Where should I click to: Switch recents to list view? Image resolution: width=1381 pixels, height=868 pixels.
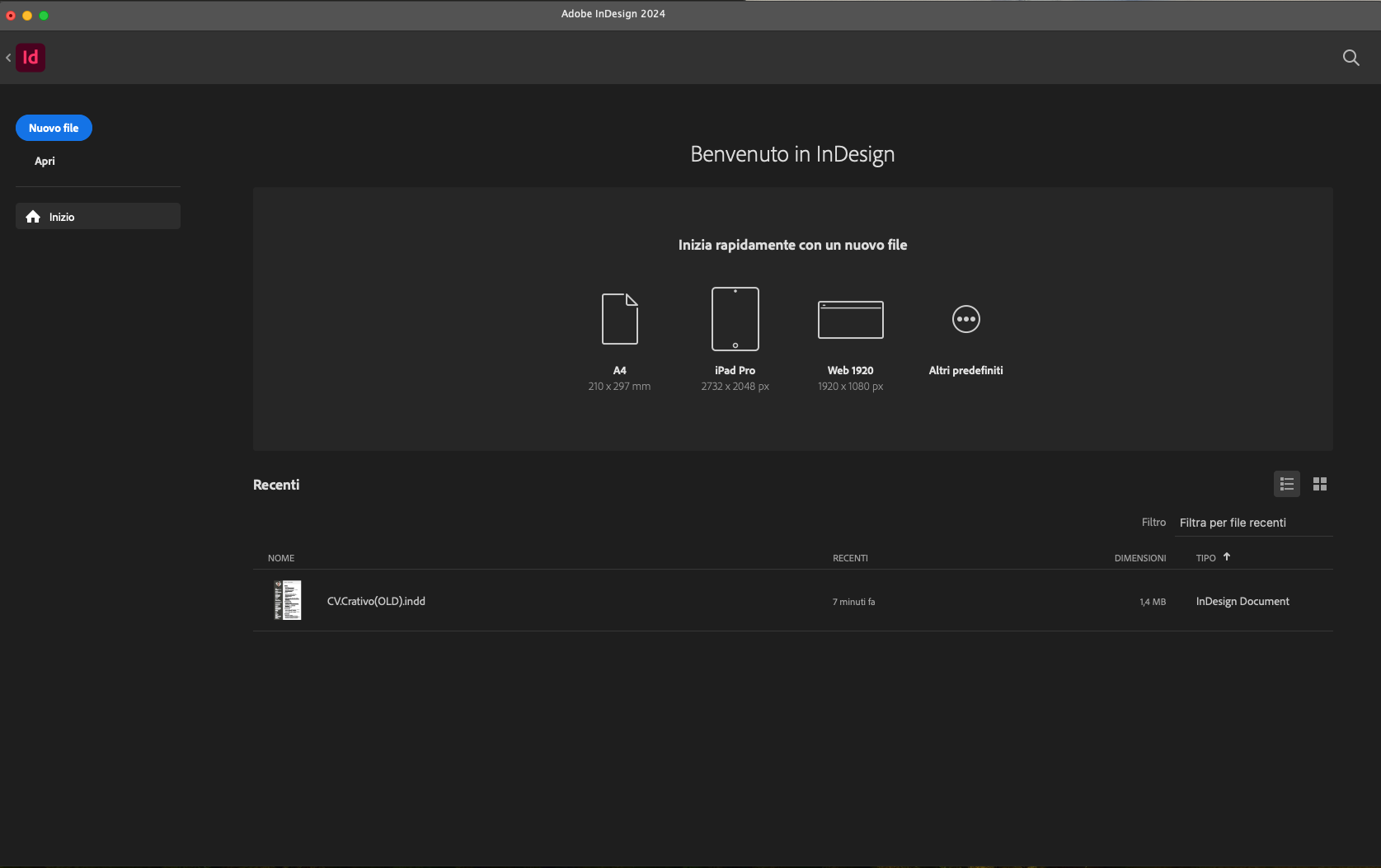tap(1287, 484)
